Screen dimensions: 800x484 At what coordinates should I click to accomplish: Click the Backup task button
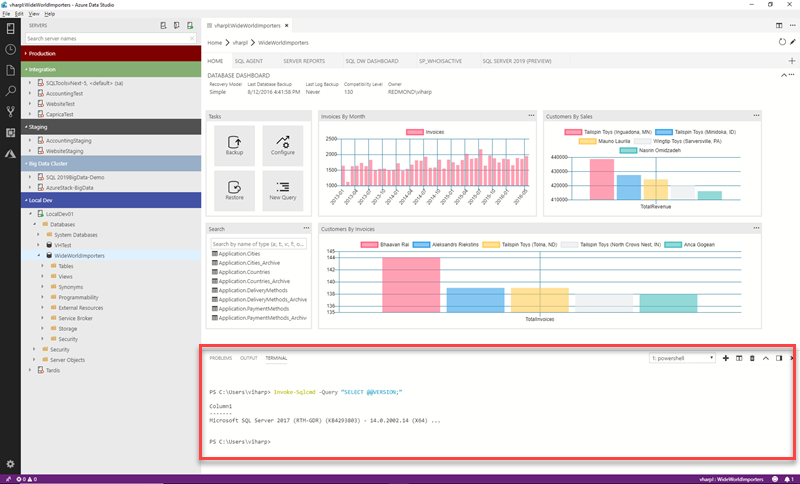(x=234, y=145)
